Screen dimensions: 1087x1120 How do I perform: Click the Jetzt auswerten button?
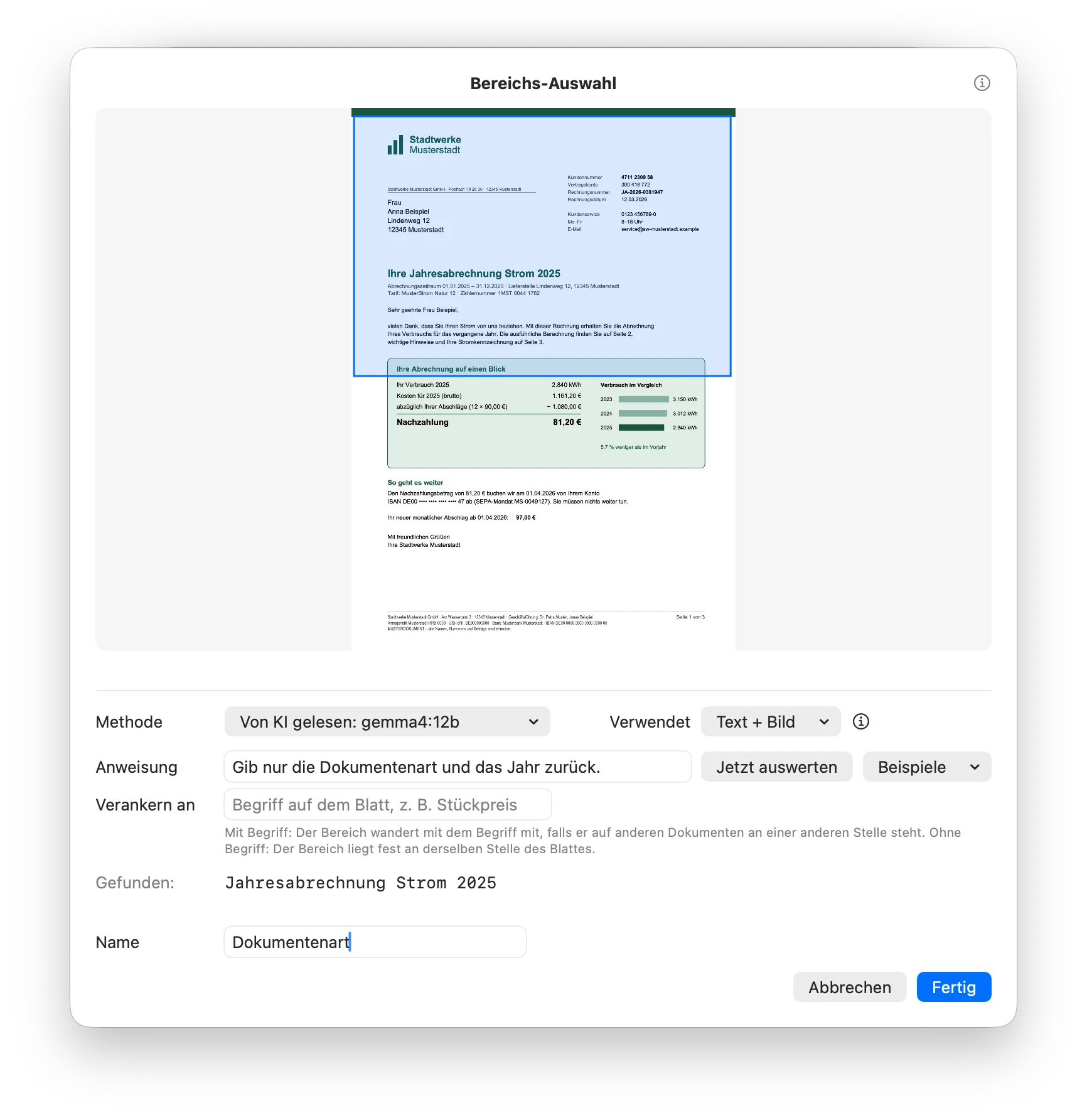pos(776,767)
